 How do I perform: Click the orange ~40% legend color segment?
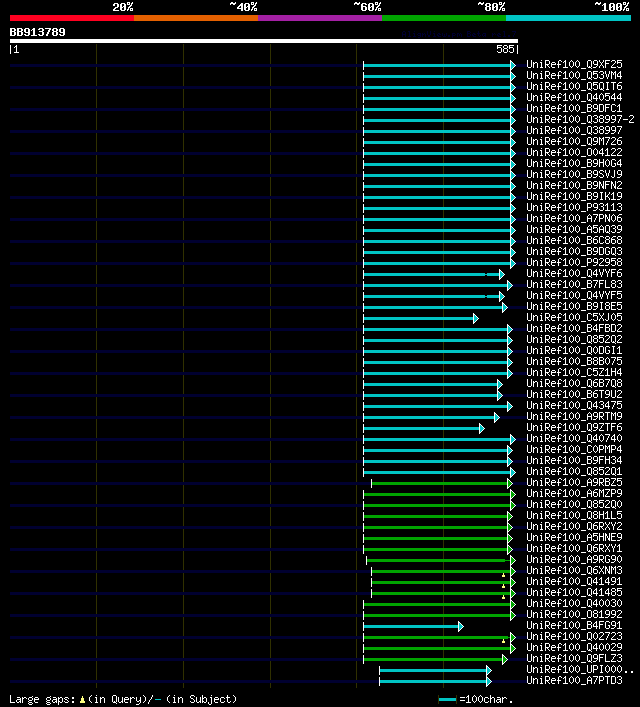(x=196, y=18)
